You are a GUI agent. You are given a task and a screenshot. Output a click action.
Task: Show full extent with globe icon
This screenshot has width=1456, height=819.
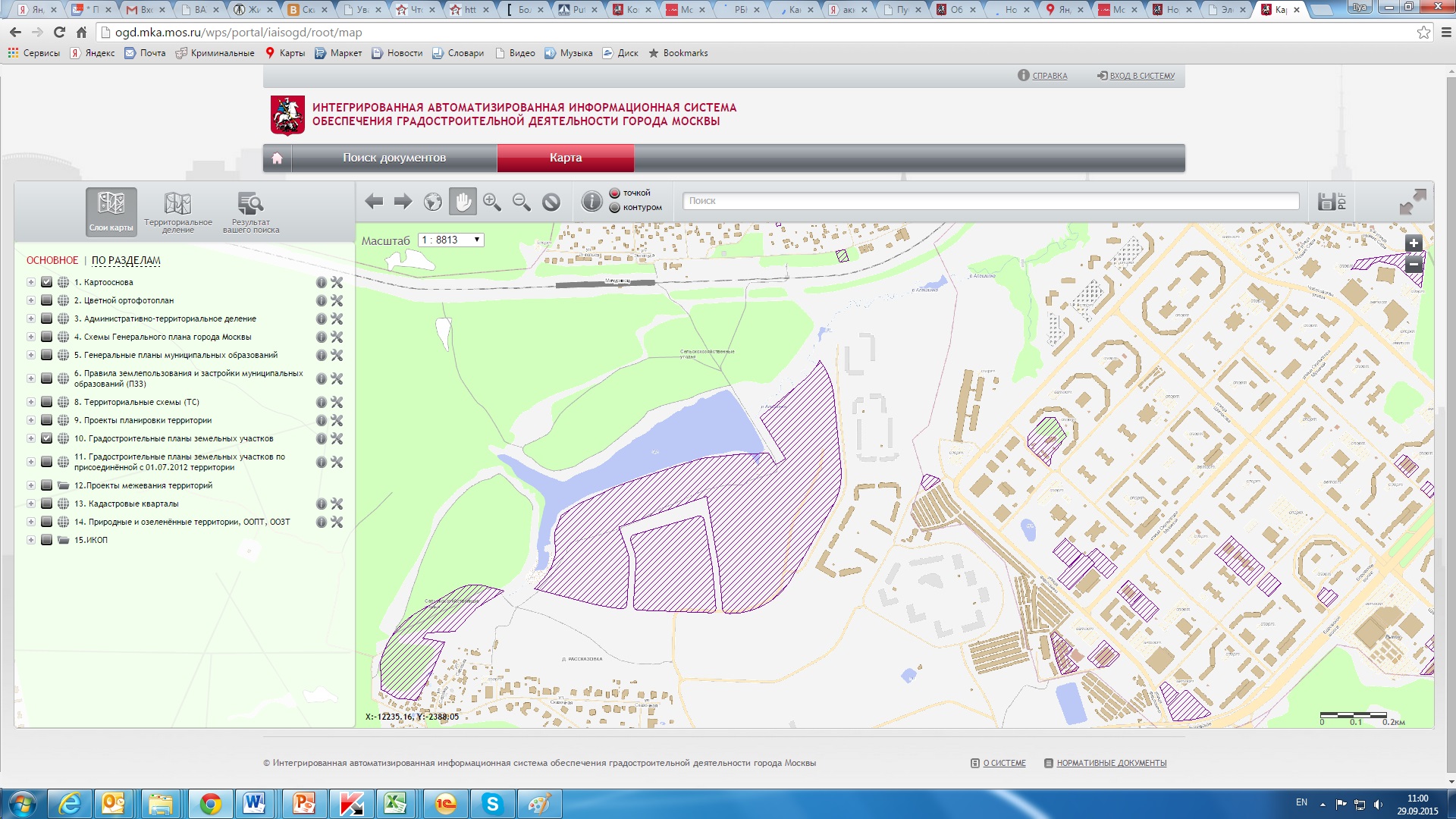(433, 202)
